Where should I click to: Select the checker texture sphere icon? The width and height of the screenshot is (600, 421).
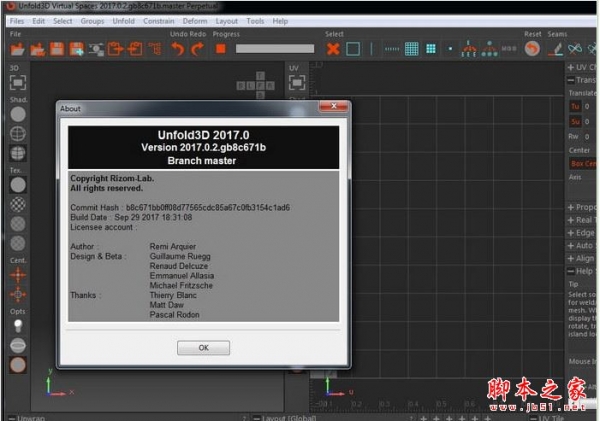tap(18, 204)
